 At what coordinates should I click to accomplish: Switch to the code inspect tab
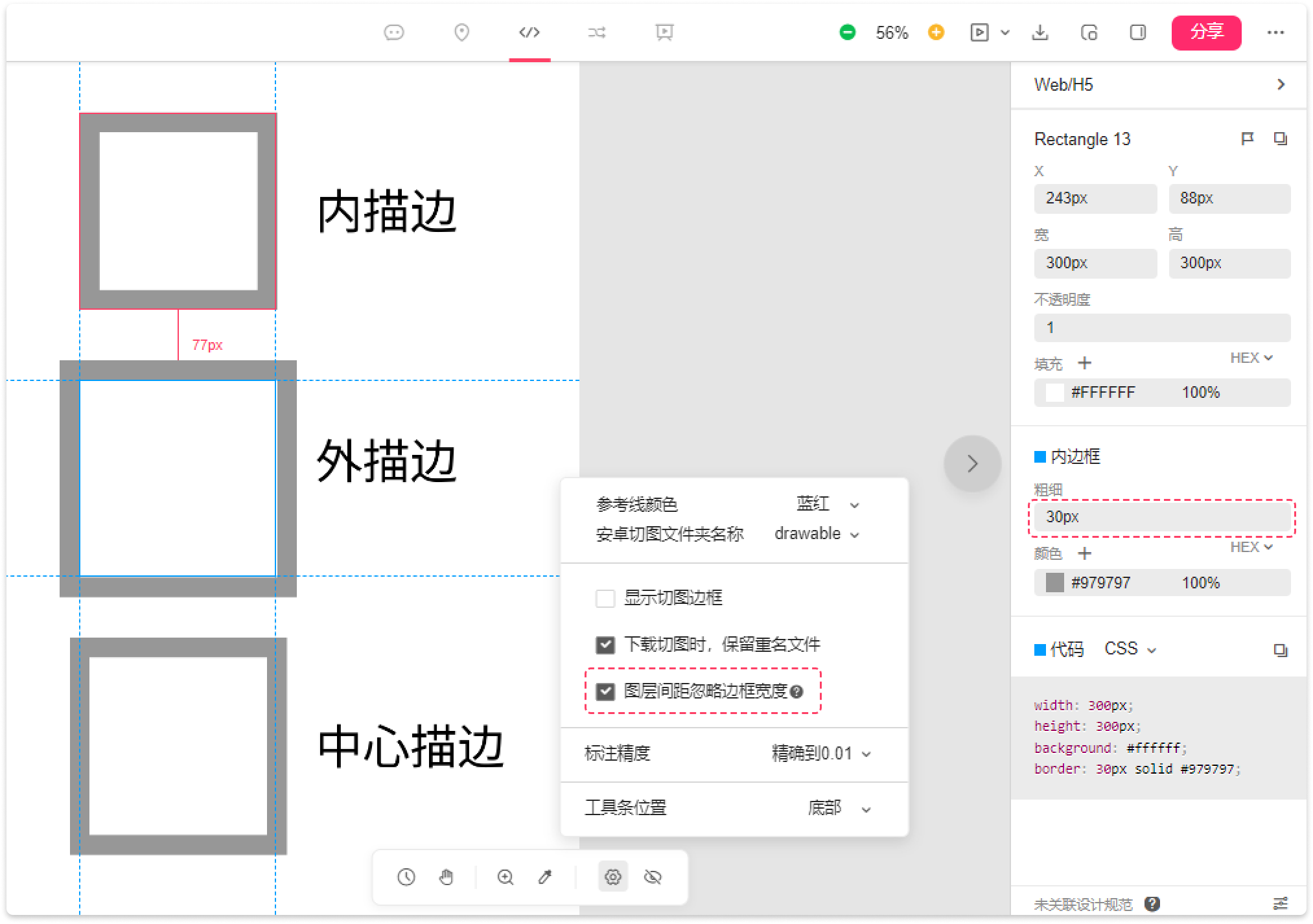coord(529,32)
